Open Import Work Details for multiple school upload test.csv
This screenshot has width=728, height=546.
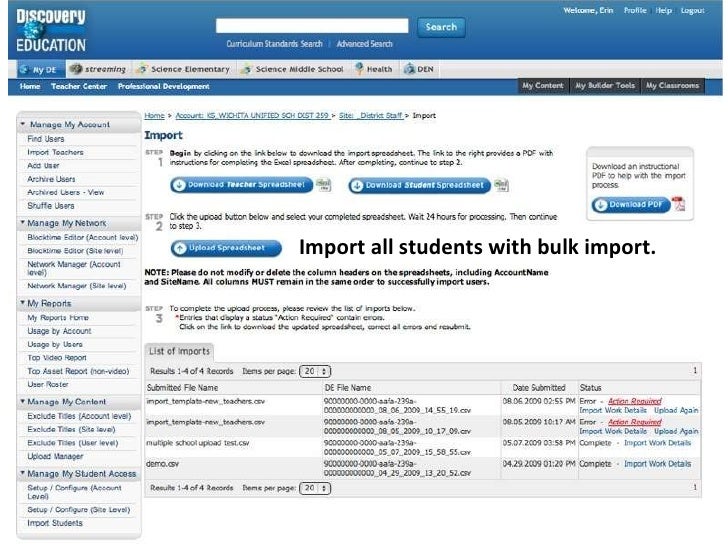(657, 443)
